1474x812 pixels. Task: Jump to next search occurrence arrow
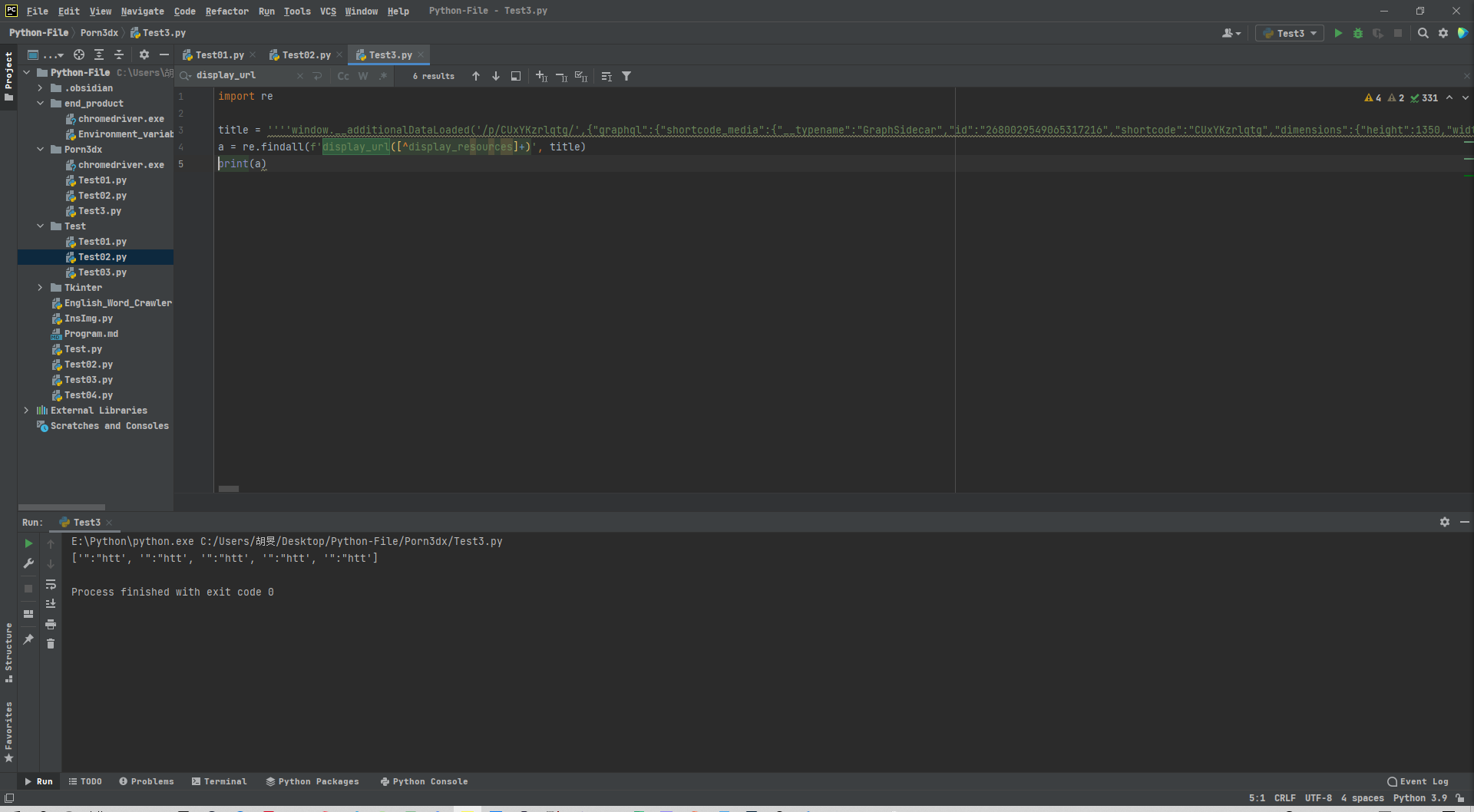(x=496, y=76)
